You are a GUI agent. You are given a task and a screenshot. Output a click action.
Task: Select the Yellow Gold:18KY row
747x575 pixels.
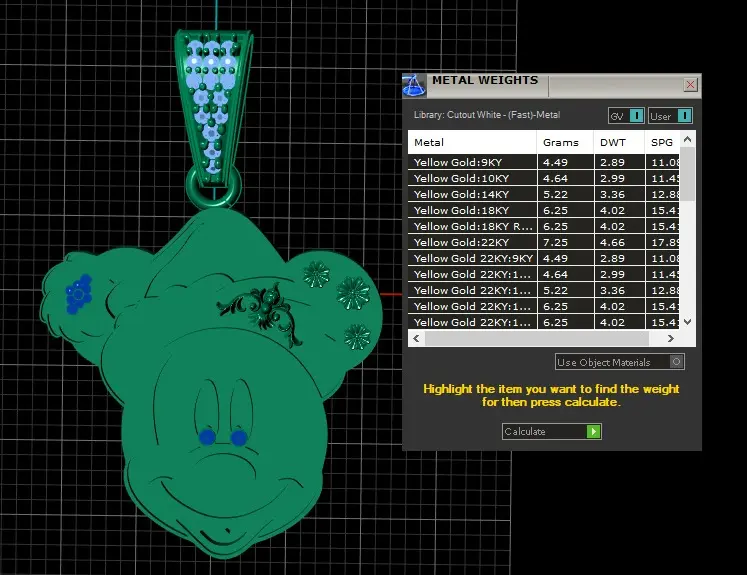click(x=544, y=210)
